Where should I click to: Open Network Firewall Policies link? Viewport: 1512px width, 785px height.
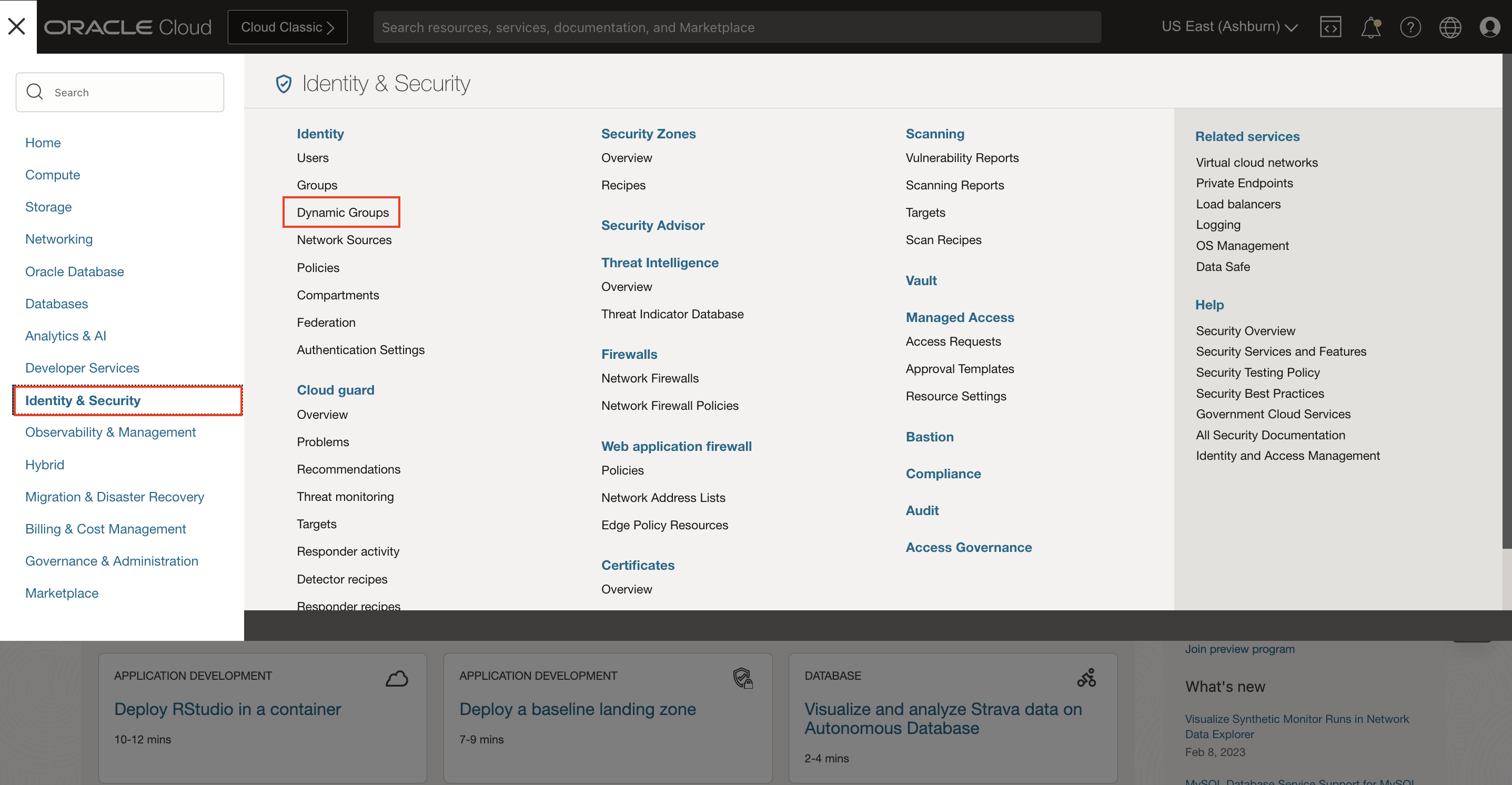[x=670, y=406]
